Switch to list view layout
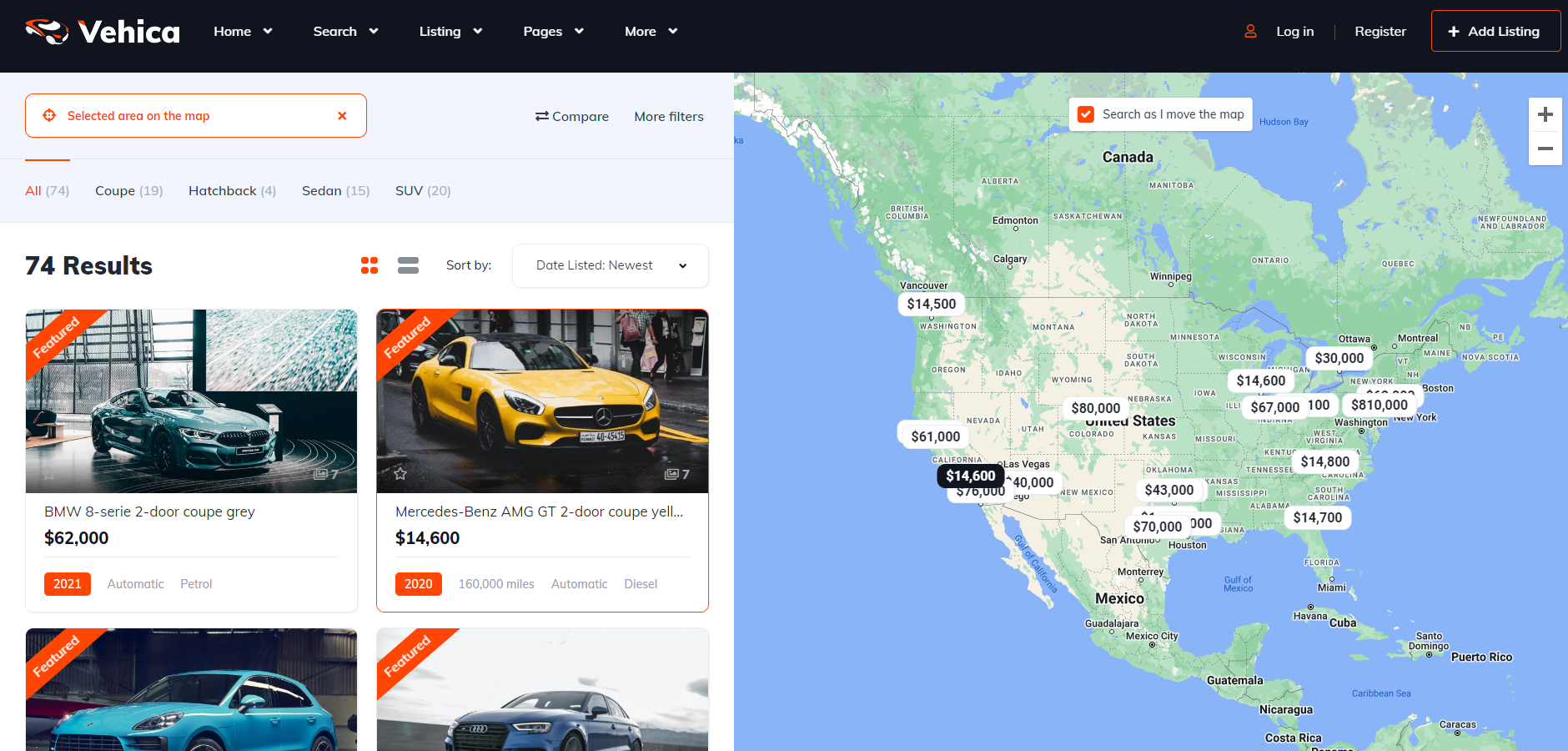Image resolution: width=1568 pixels, height=751 pixels. coord(408,265)
